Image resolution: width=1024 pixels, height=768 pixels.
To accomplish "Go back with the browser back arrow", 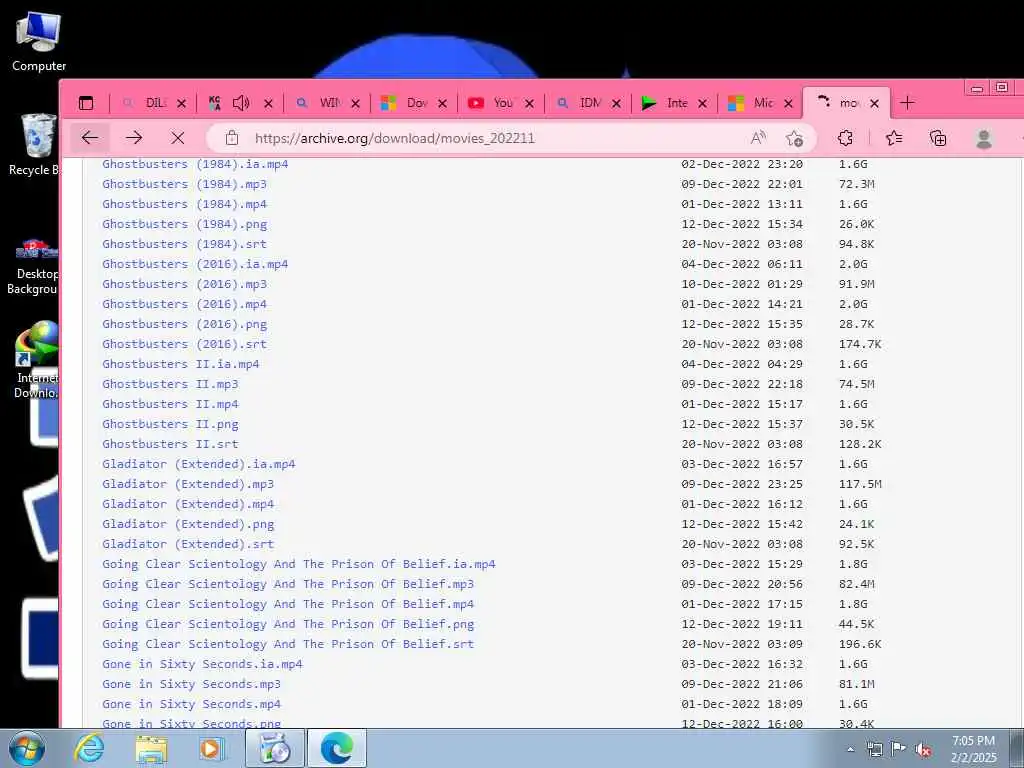I will click(89, 138).
